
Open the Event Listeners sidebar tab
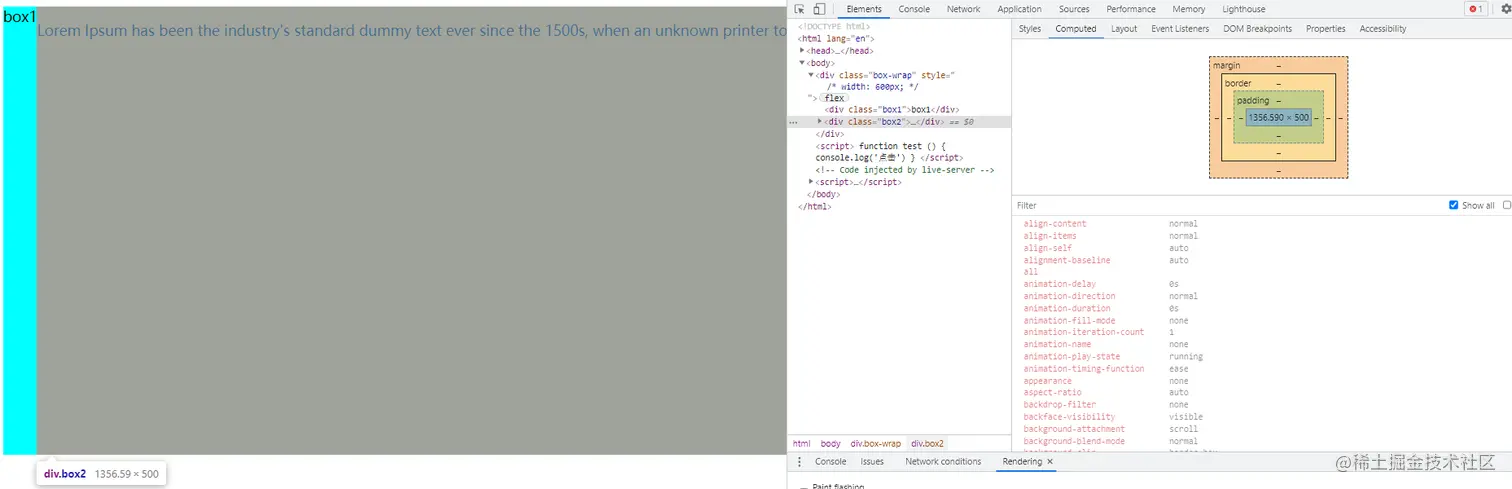pos(1180,29)
